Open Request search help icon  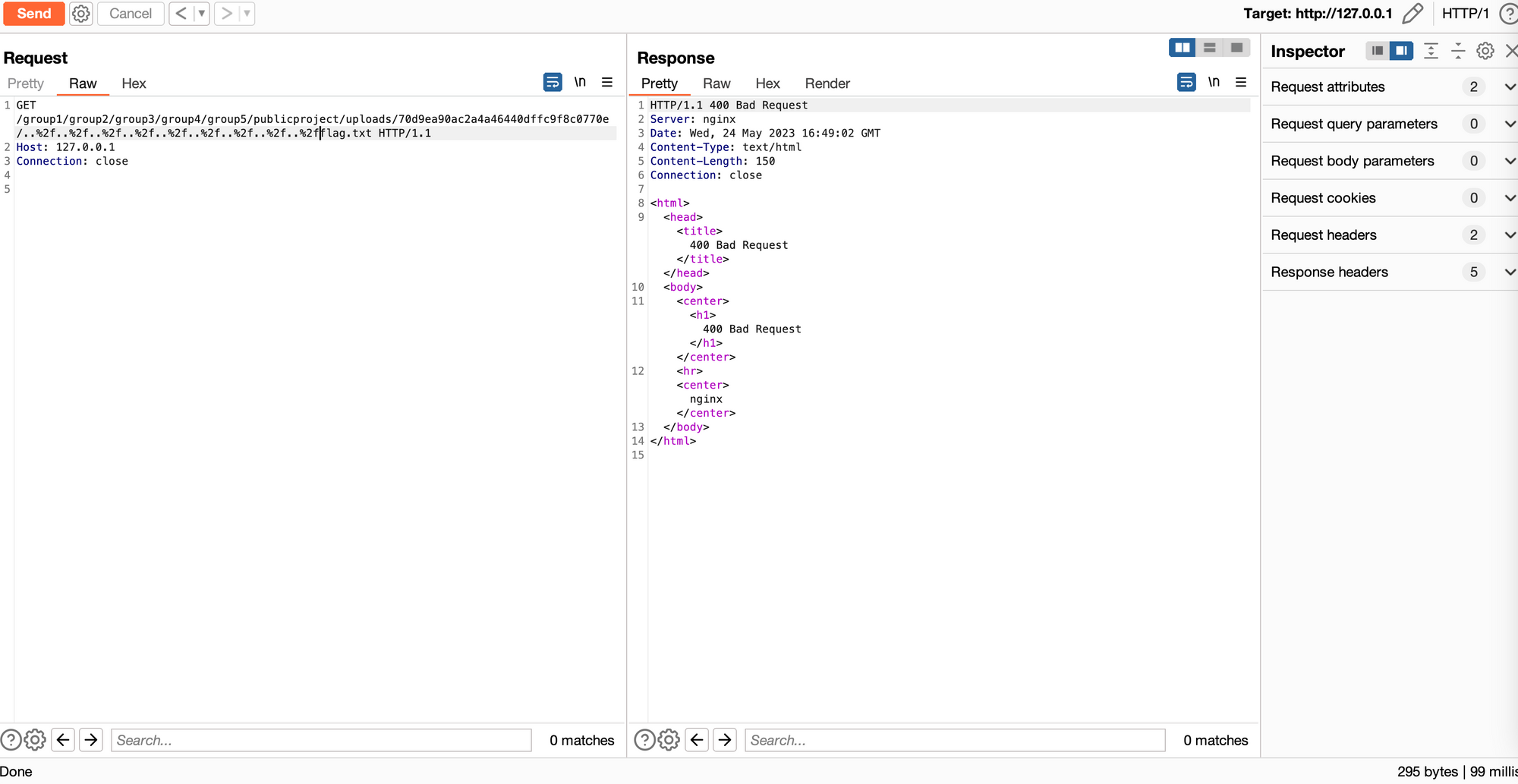tap(11, 740)
